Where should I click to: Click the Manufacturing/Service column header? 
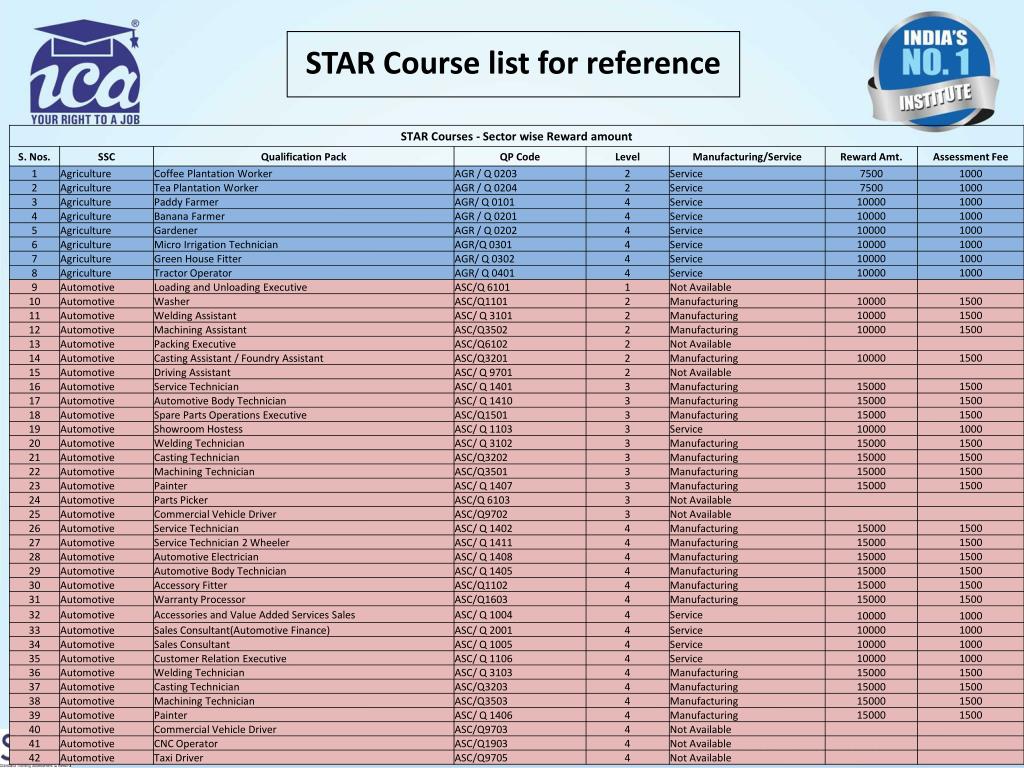(x=747, y=157)
